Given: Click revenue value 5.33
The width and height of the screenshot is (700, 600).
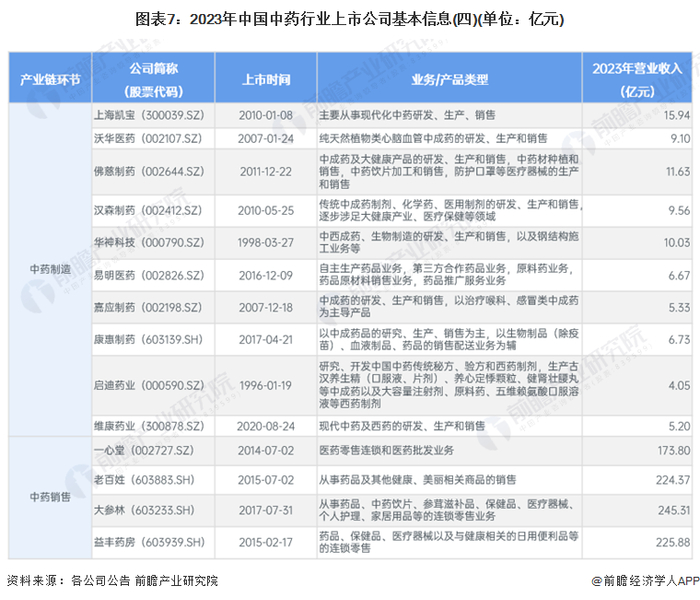Looking at the screenshot, I should 679,308.
